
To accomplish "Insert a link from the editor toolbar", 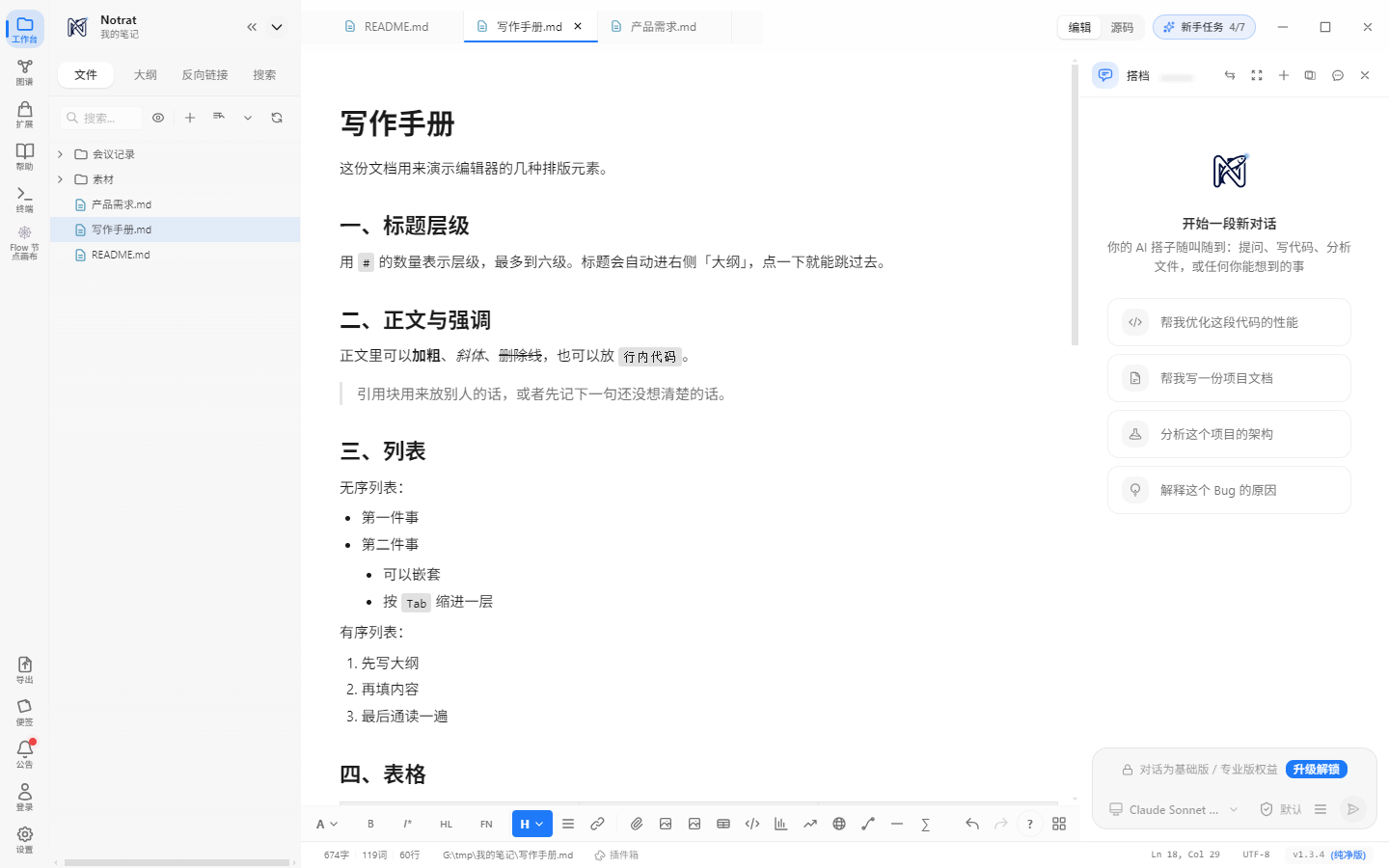I will (x=597, y=824).
